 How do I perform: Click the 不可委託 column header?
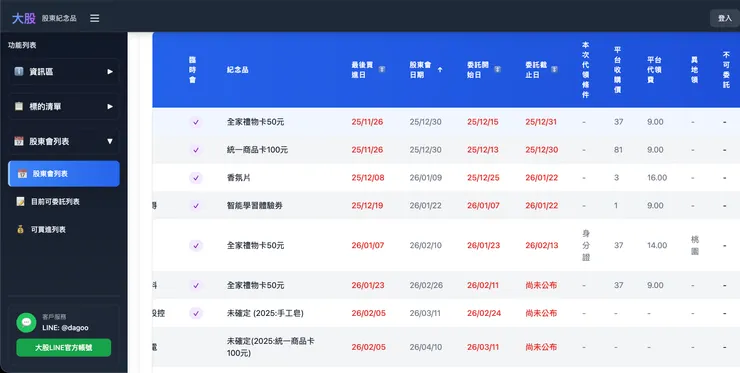point(726,69)
